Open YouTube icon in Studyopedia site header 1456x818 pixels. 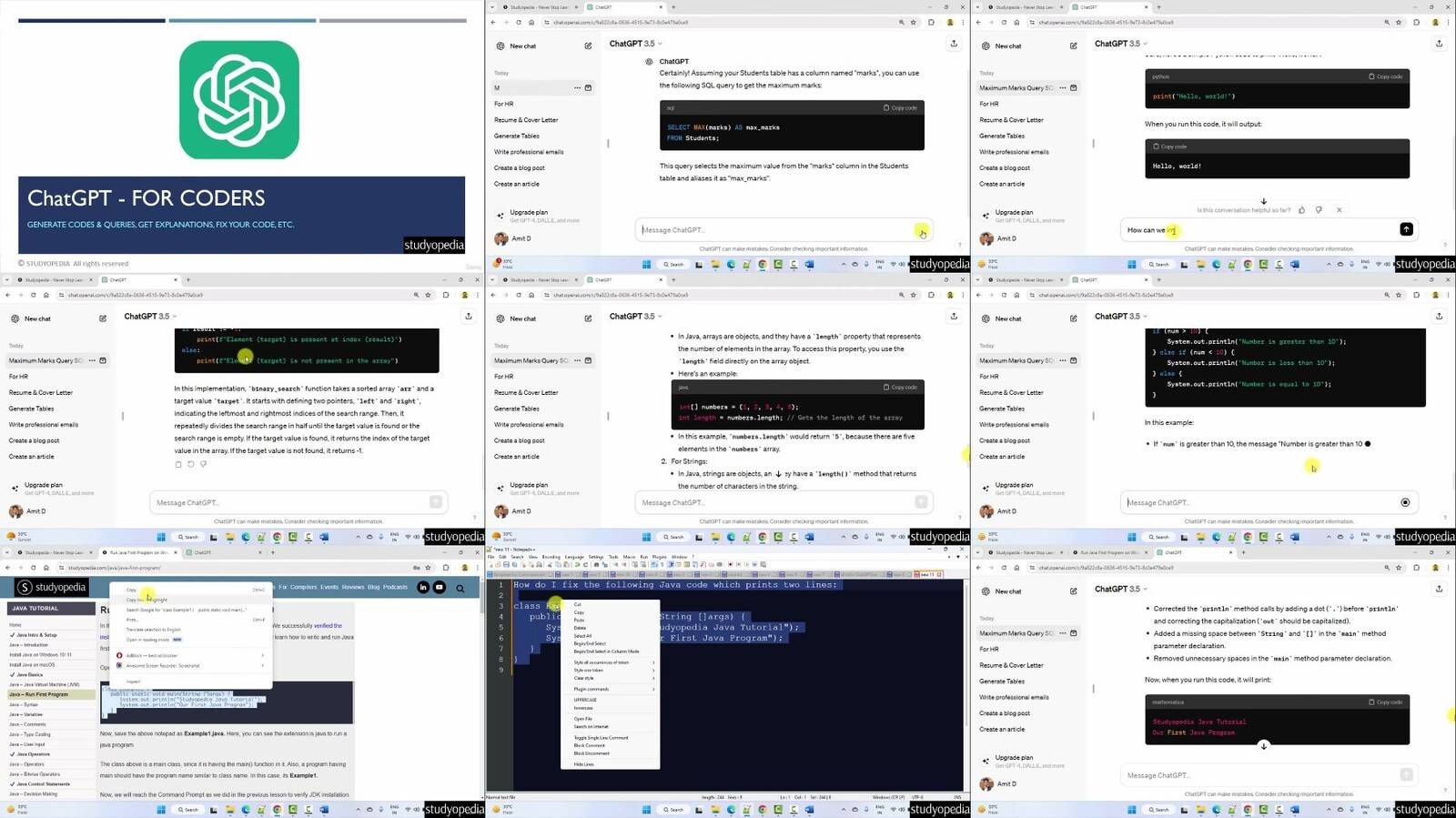[x=440, y=588]
